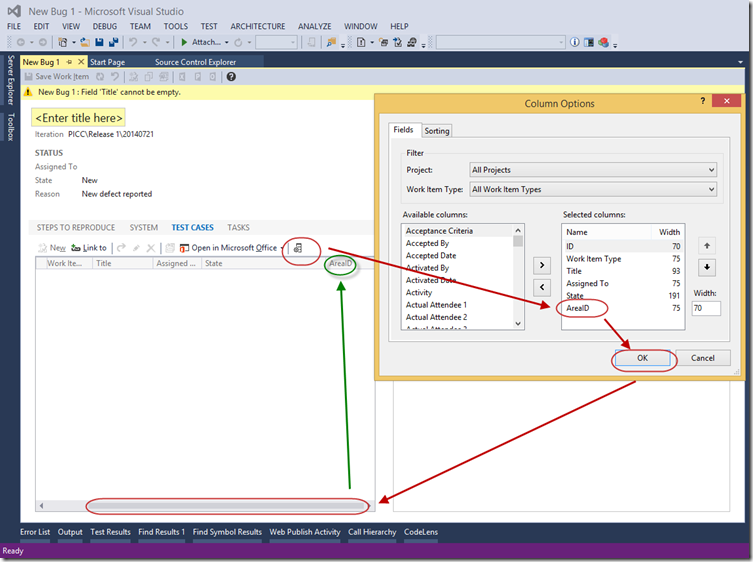The height and width of the screenshot is (562, 753).
Task: Click the delete link X icon
Action: click(x=151, y=248)
